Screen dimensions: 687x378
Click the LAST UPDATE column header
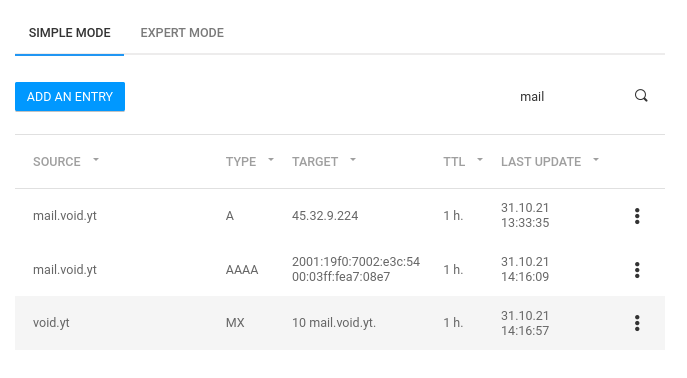[x=541, y=162]
